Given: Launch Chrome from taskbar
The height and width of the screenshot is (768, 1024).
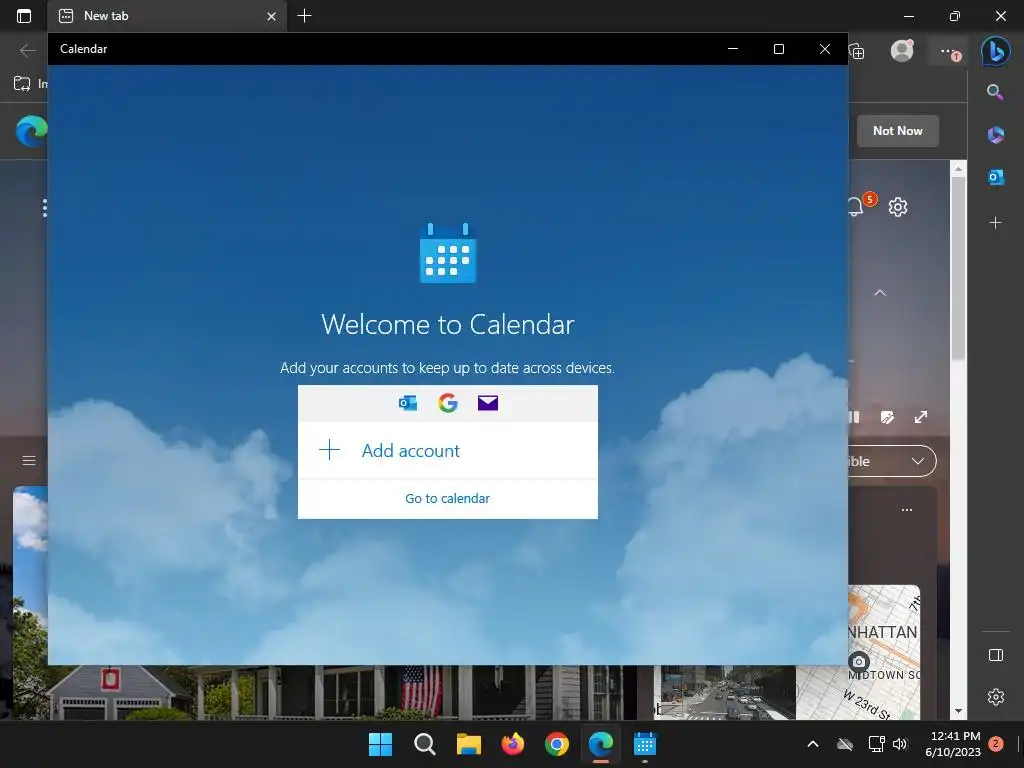Looking at the screenshot, I should click(x=556, y=744).
